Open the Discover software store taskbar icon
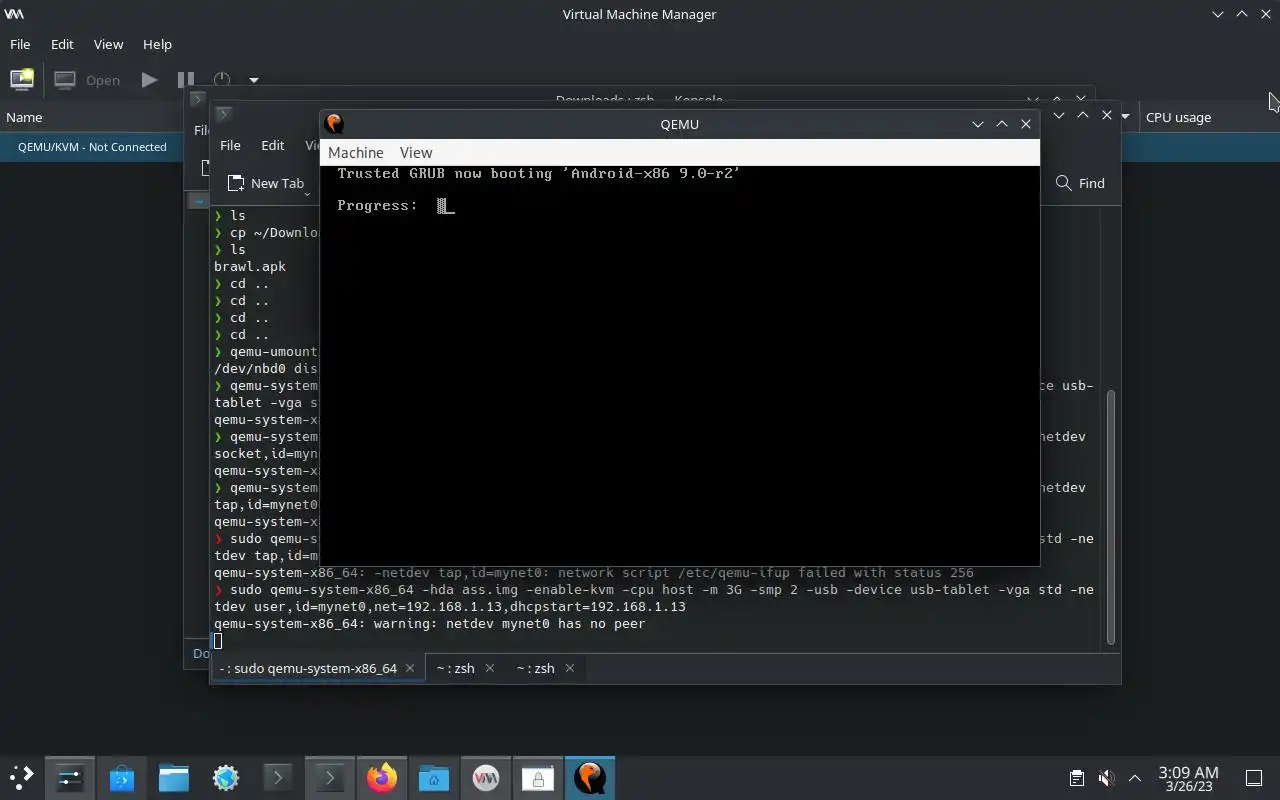 pos(122,778)
